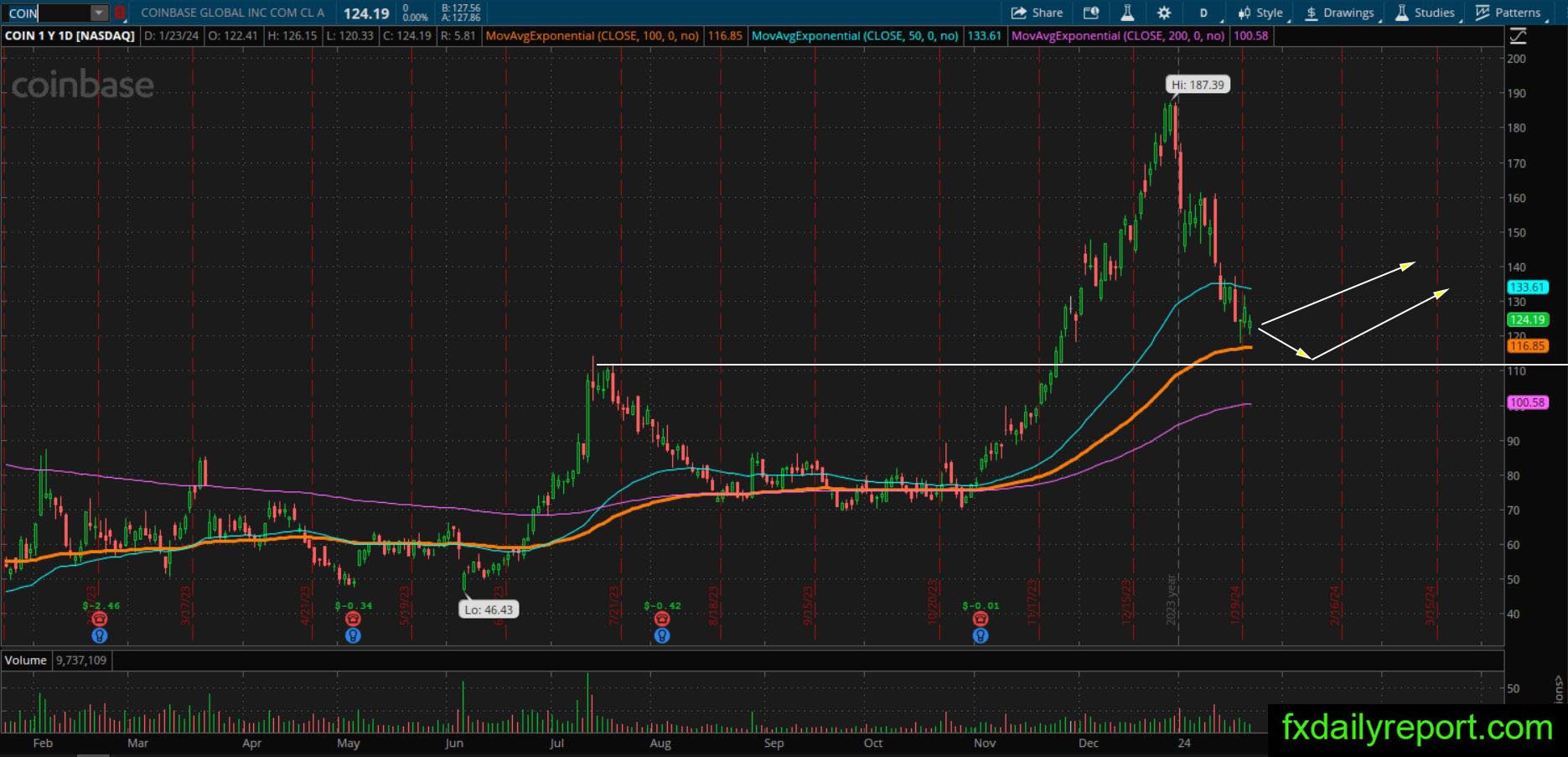Click the red symbol link indicator

pos(120,13)
